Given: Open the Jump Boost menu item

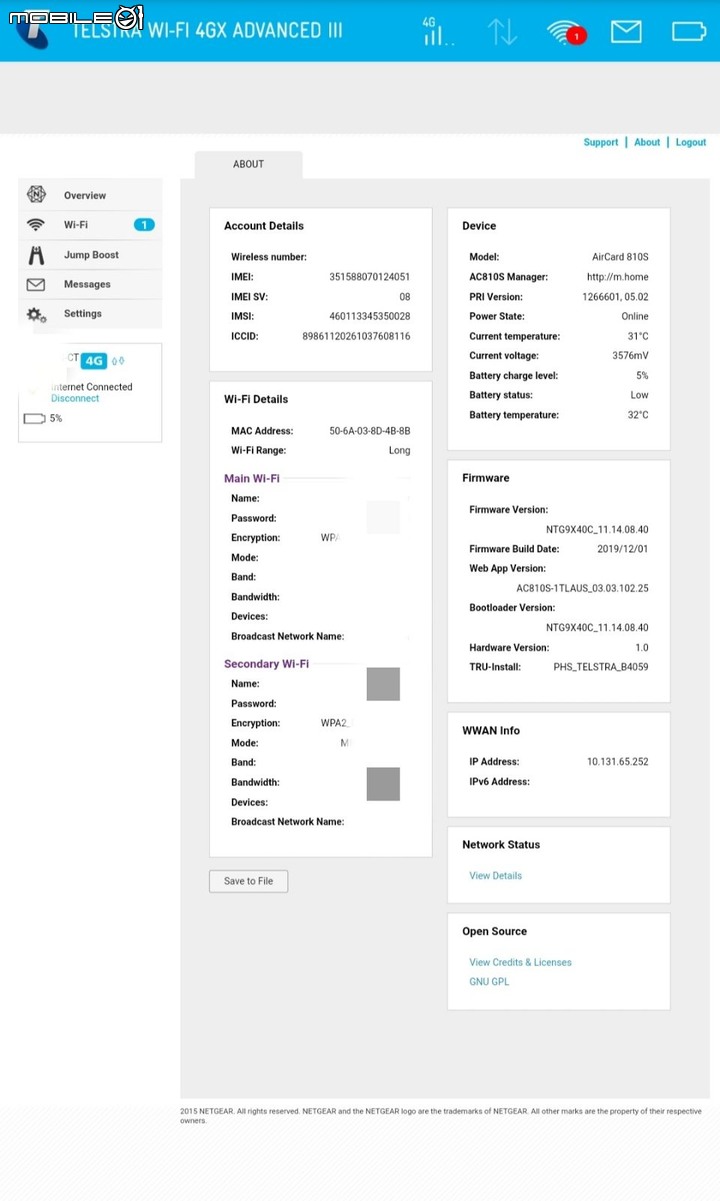Looking at the screenshot, I should pyautogui.click(x=90, y=255).
